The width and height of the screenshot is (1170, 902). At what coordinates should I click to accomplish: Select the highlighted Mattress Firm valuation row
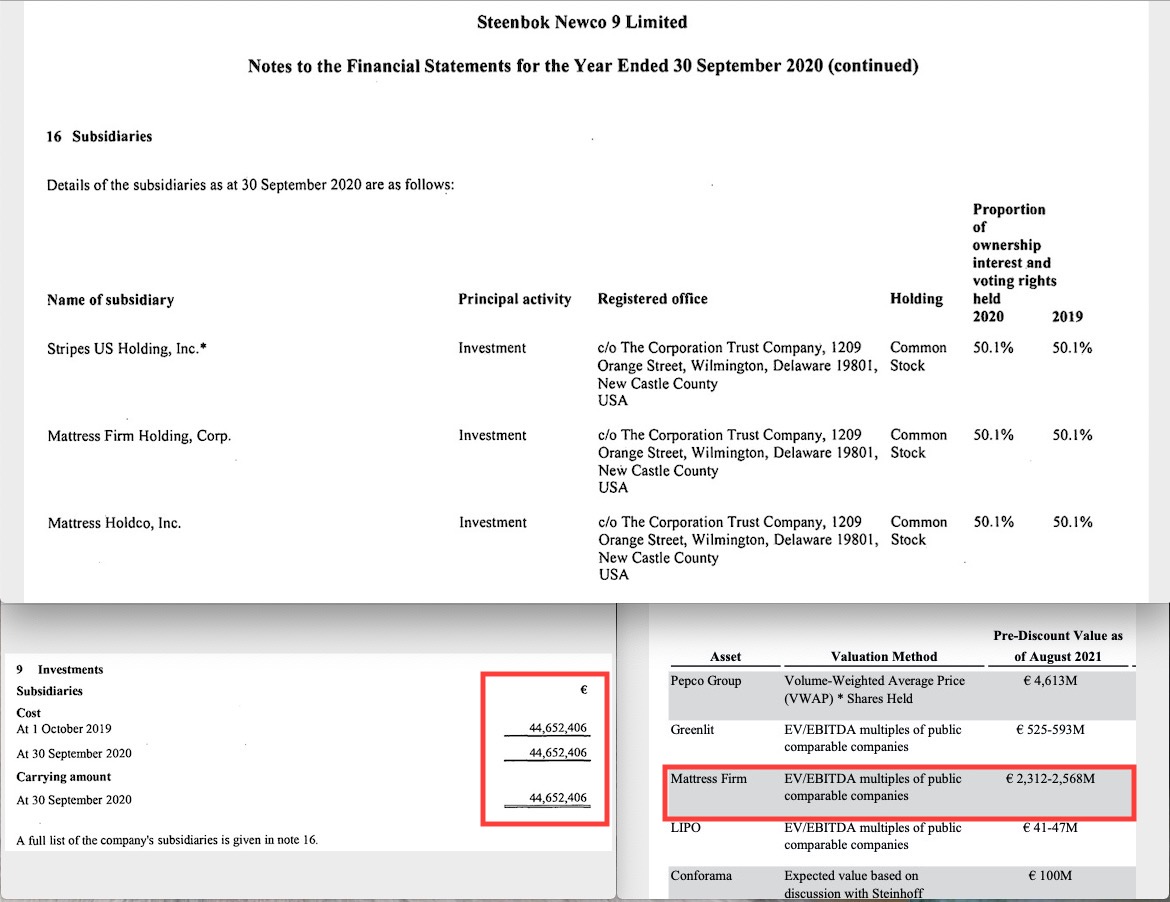pyautogui.click(x=898, y=788)
